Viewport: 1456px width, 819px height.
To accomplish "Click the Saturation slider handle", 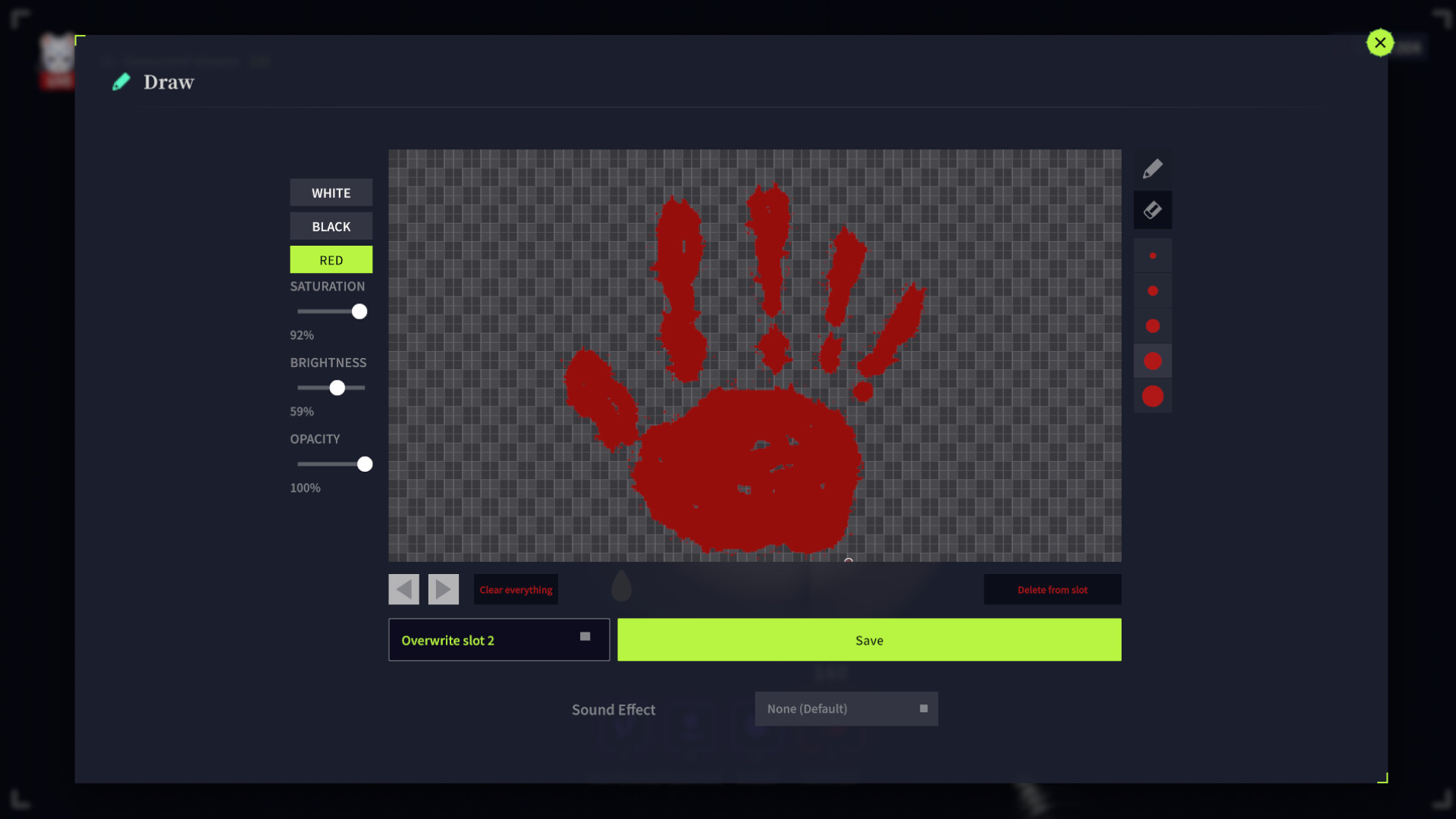I will (359, 312).
